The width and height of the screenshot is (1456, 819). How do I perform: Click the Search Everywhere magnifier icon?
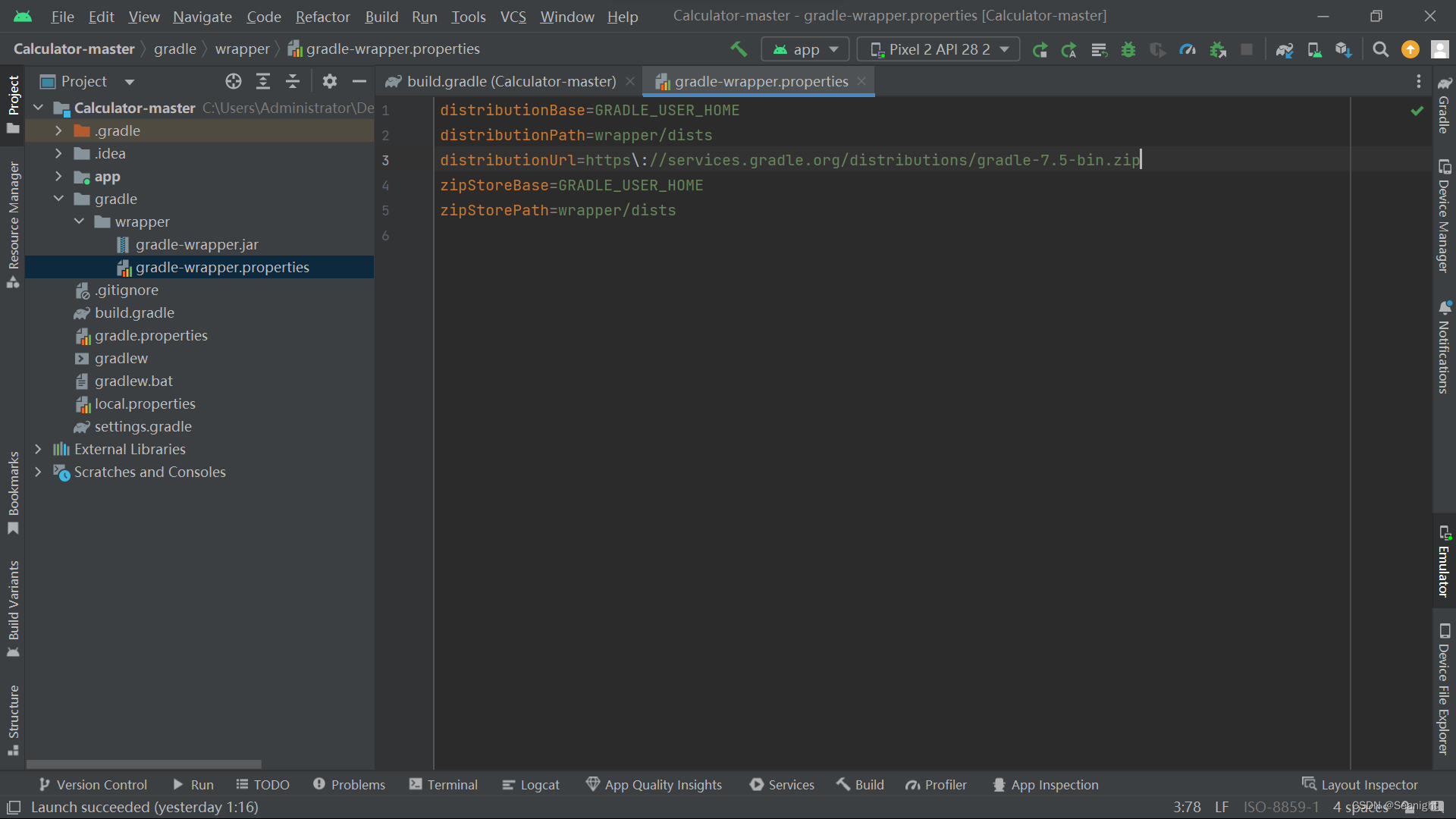coord(1381,50)
